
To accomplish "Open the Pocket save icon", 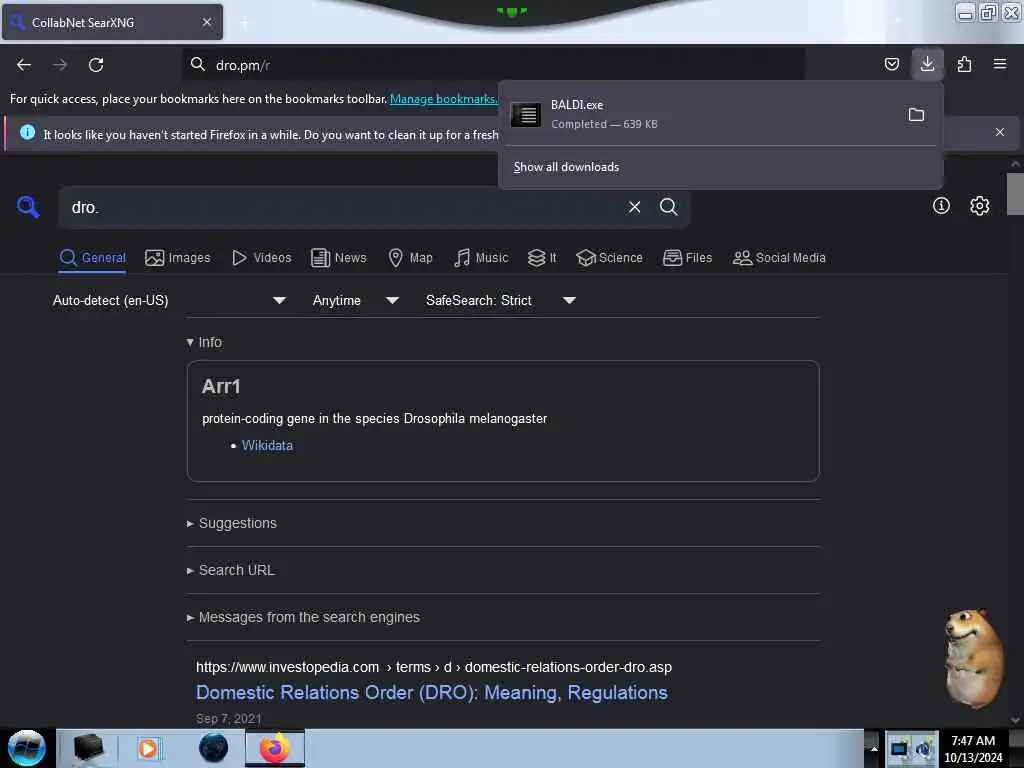I will 891,64.
